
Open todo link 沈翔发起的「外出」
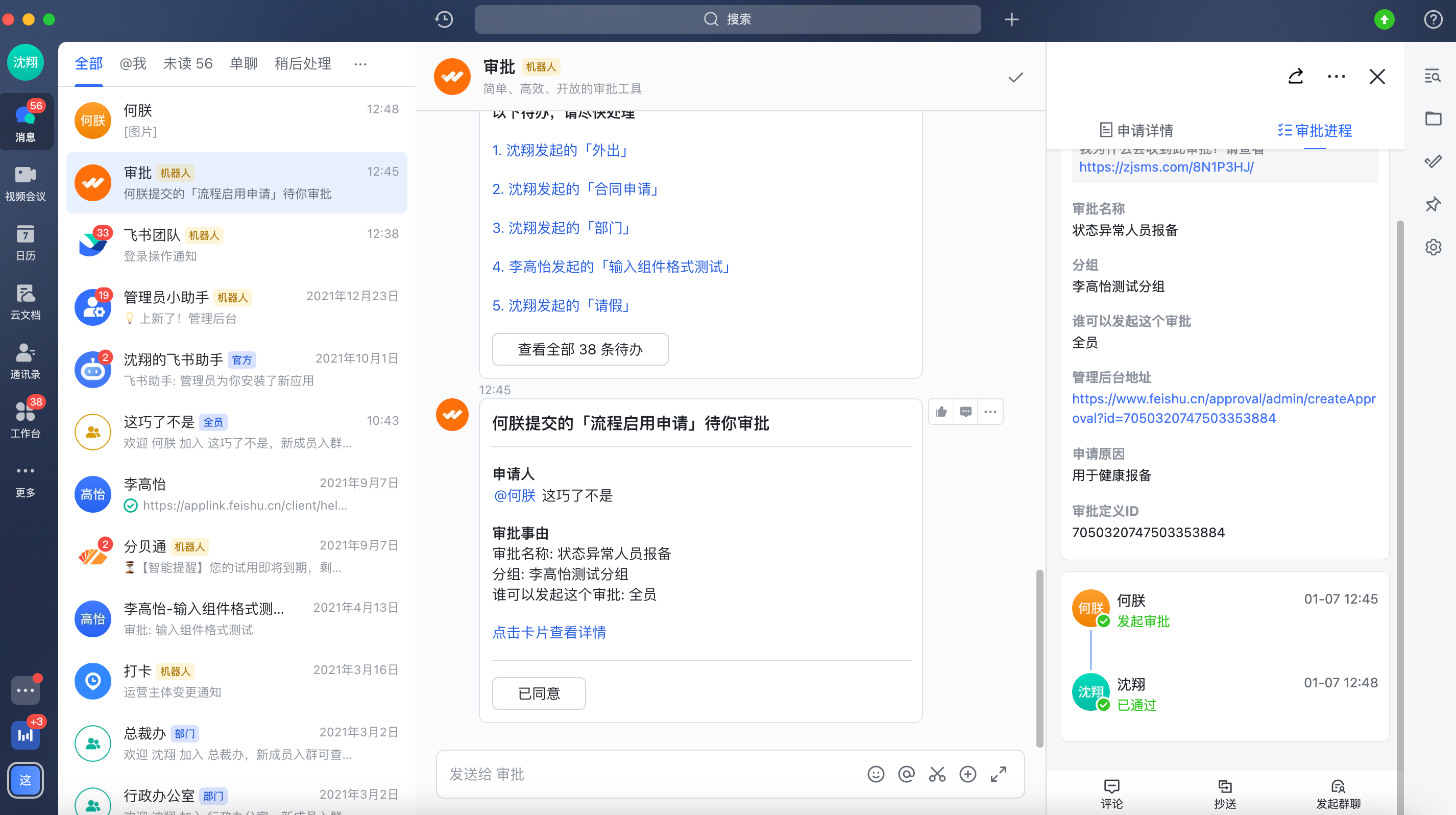pos(561,150)
